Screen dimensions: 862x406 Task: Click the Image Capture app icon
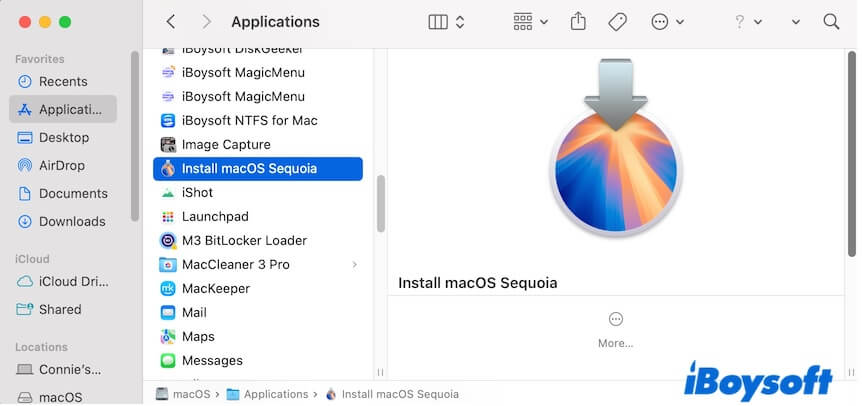[x=168, y=145]
